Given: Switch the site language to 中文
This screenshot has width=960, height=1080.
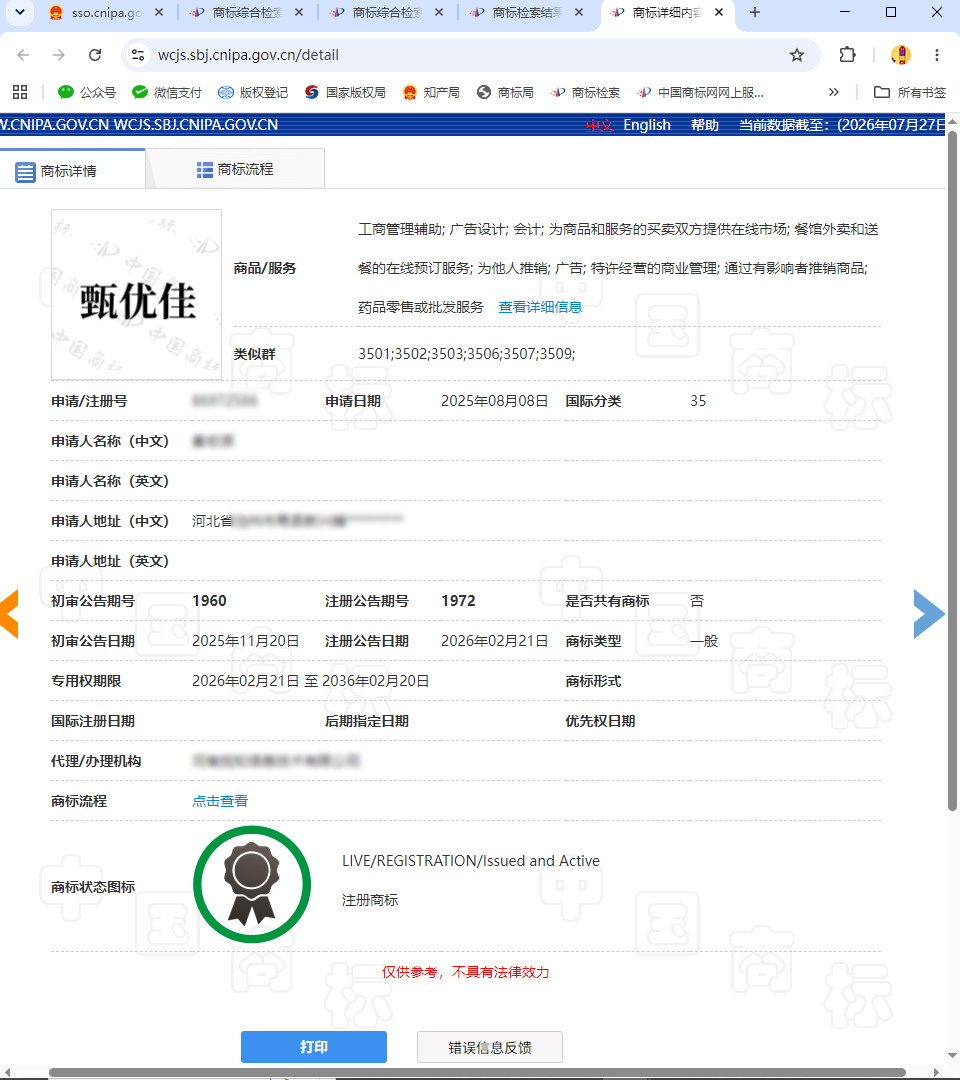Looking at the screenshot, I should 598,125.
